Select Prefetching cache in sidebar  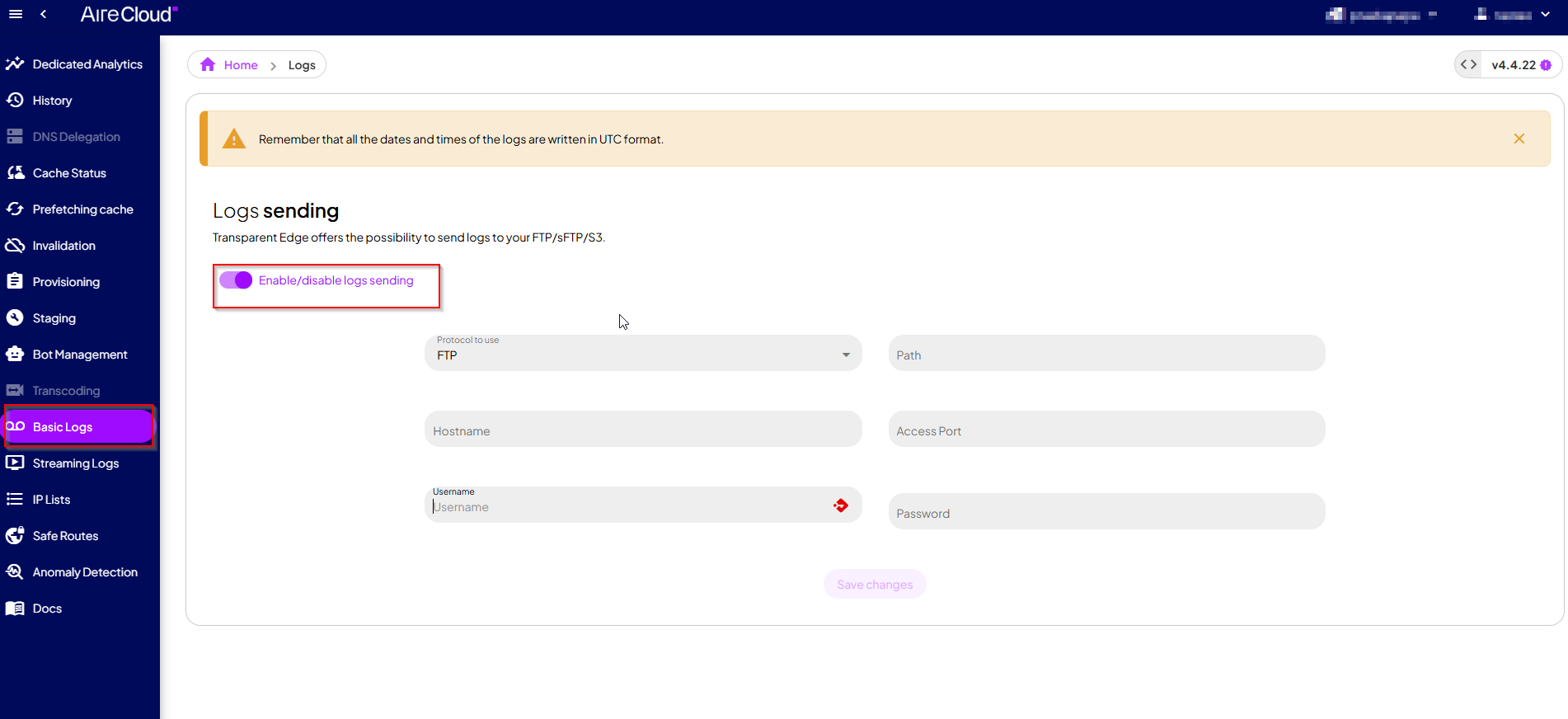pyautogui.click(x=80, y=209)
